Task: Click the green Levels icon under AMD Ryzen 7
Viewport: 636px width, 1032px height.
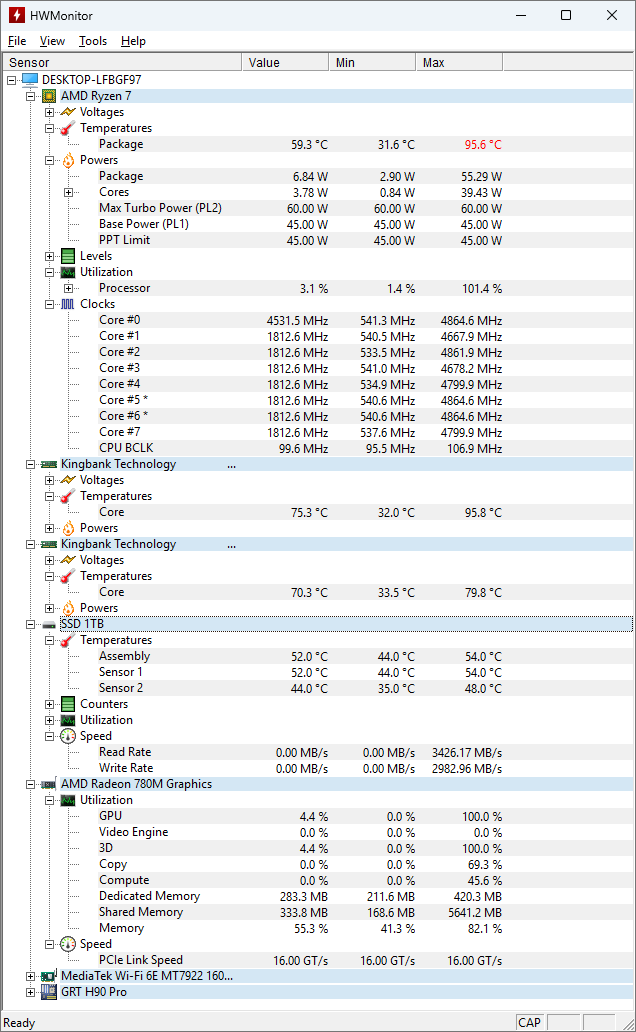Action: pyautogui.click(x=67, y=256)
